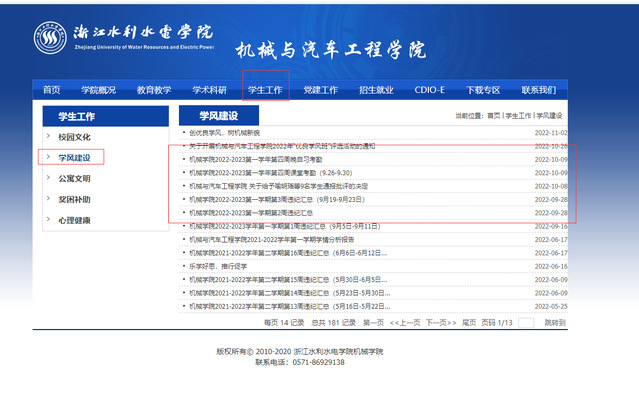
Task: Open 联系我们 navigation item
Action: 539,90
